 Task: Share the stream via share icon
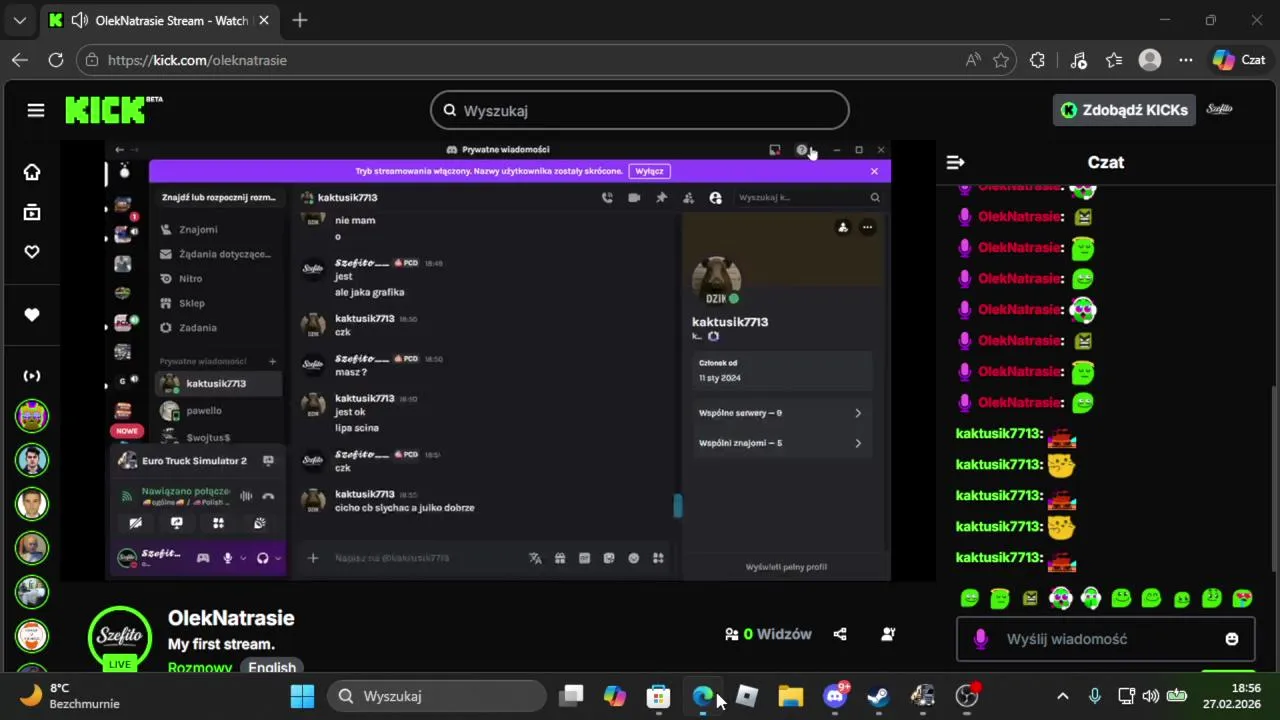coord(840,634)
